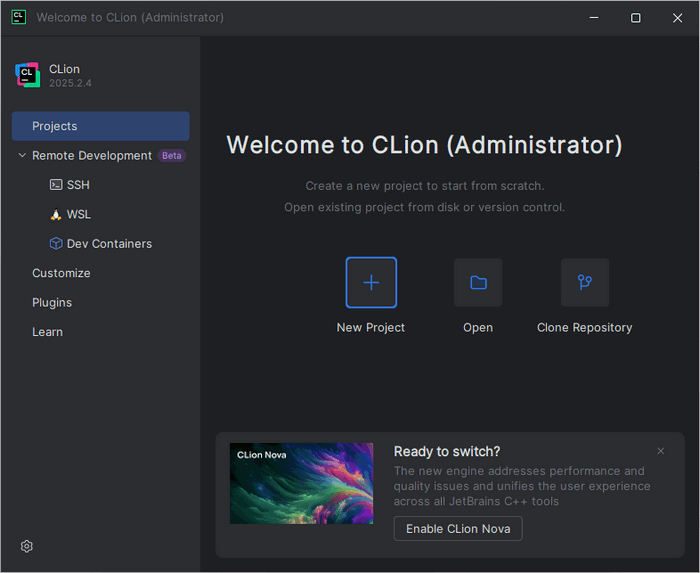Click the CLion title bar app icon

pyautogui.click(x=19, y=17)
